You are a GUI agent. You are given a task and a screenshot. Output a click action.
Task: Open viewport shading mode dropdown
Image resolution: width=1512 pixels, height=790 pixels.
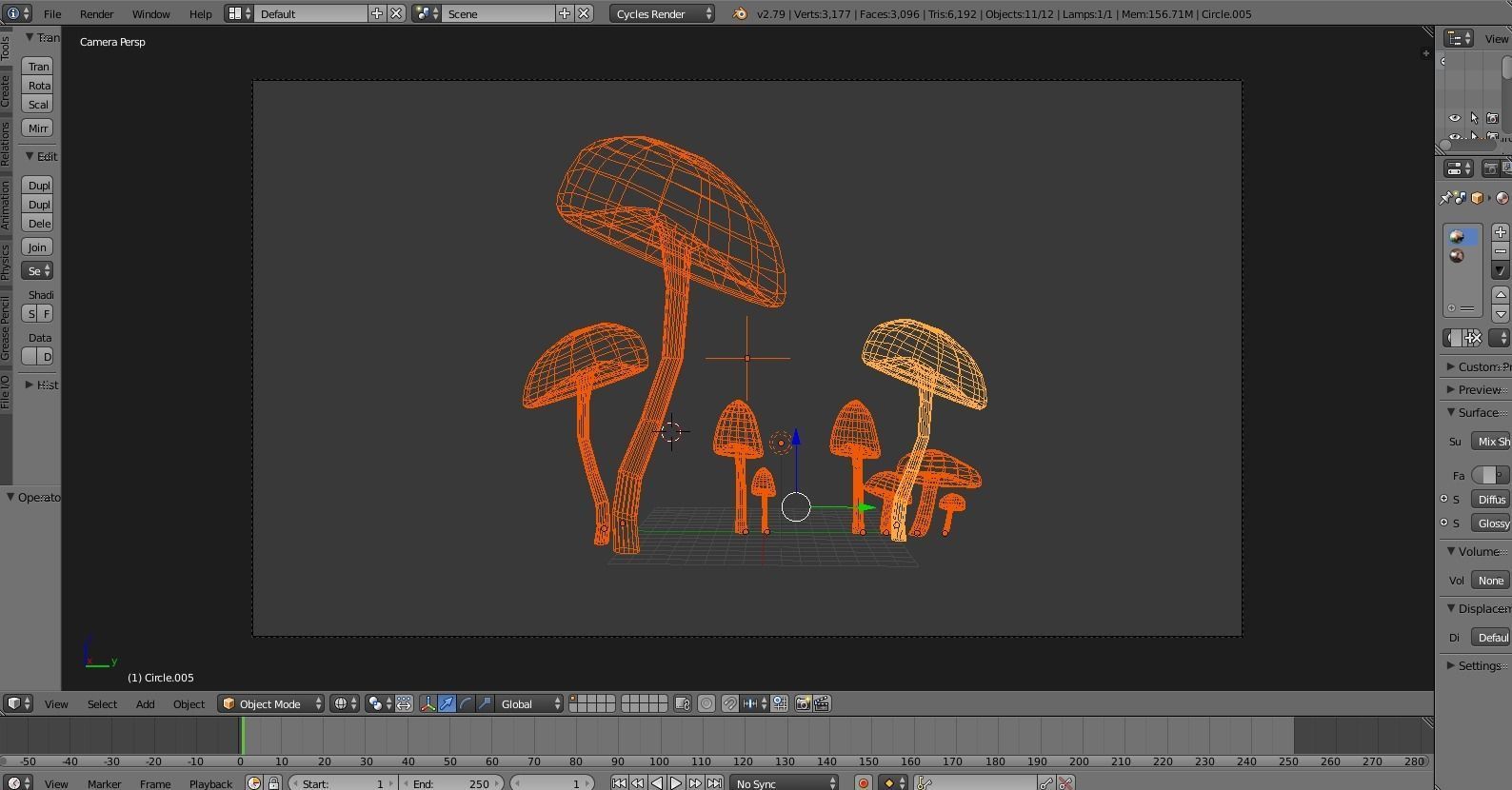[345, 704]
